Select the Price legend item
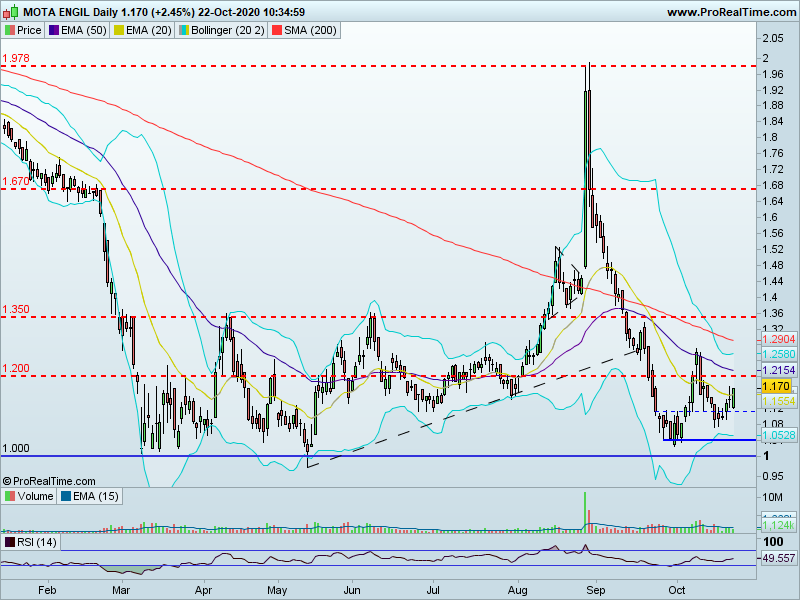The image size is (800, 600). (23, 30)
